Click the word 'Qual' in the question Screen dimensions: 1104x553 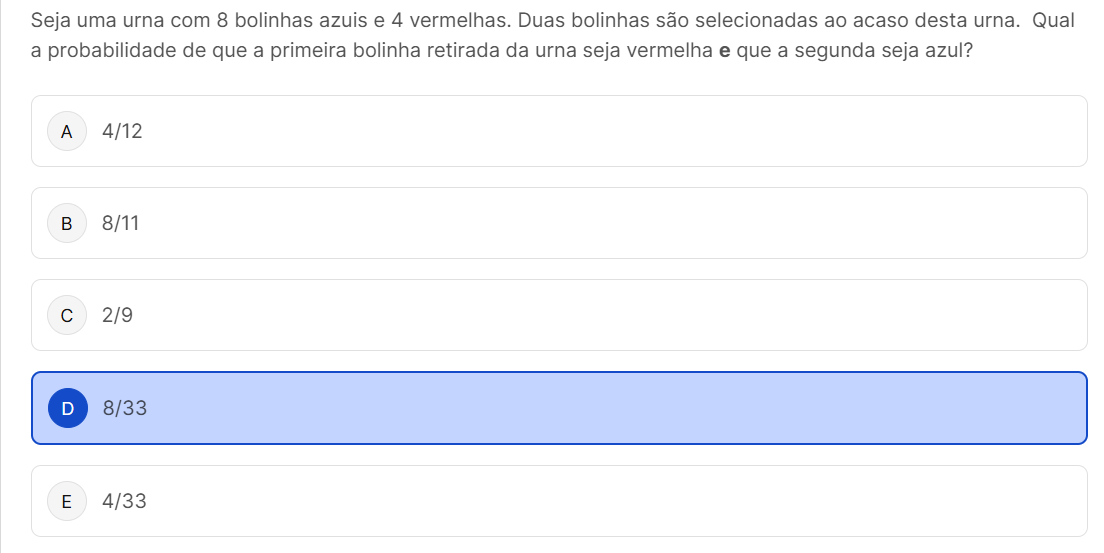click(1053, 20)
